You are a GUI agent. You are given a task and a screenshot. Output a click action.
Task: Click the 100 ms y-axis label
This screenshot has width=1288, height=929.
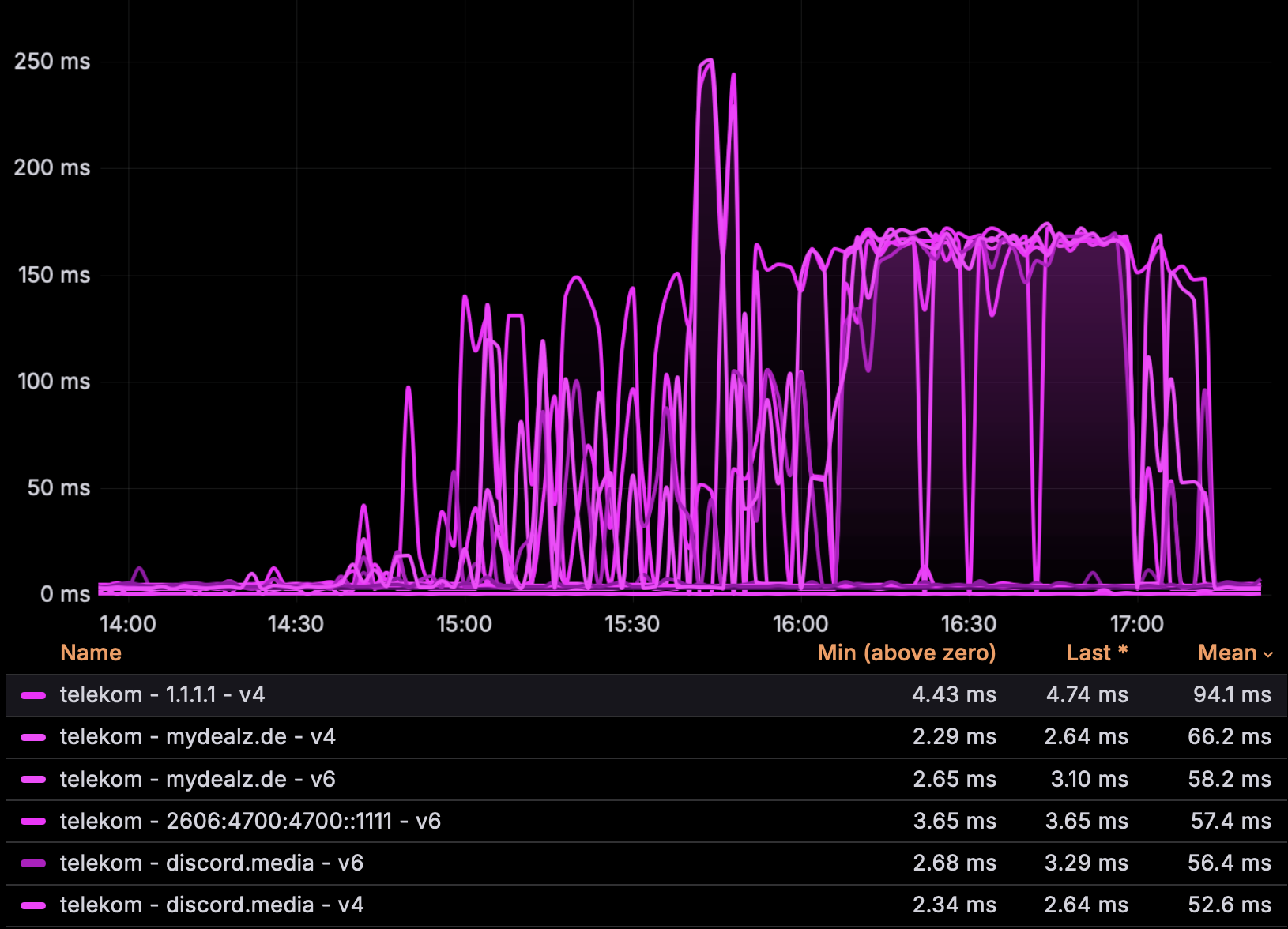[x=54, y=382]
